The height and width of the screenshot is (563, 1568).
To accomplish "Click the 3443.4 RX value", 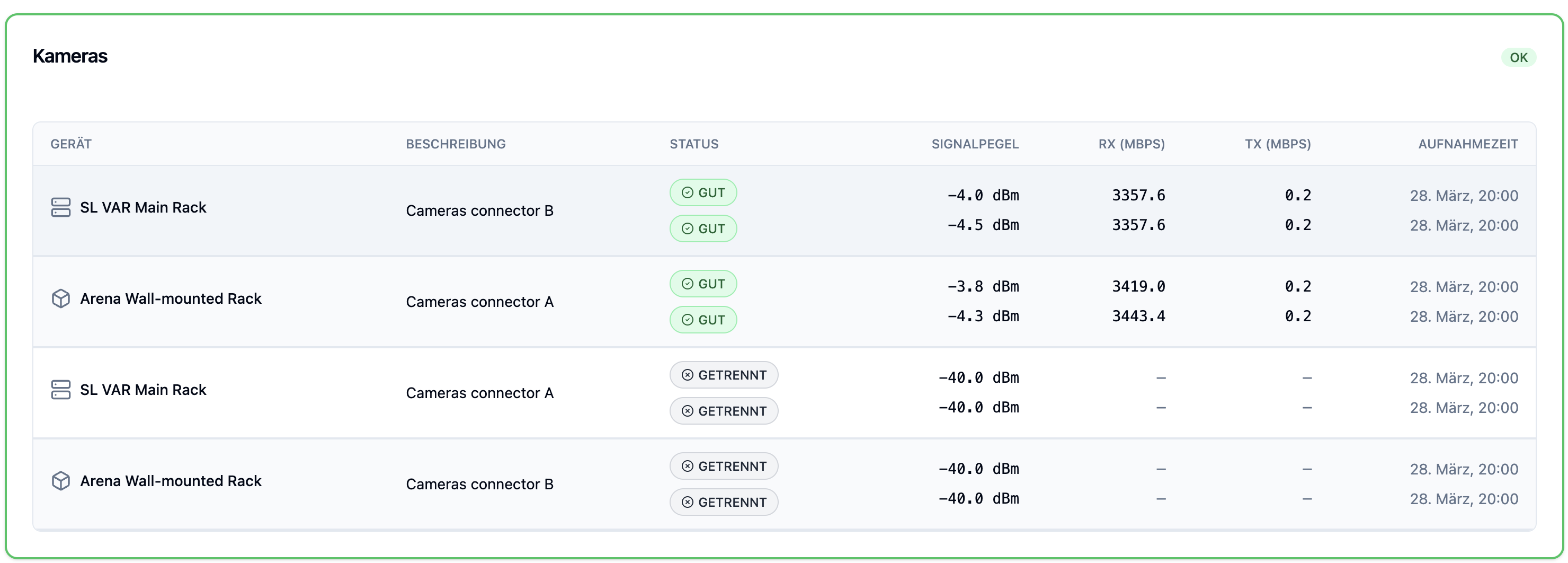I will [1138, 316].
